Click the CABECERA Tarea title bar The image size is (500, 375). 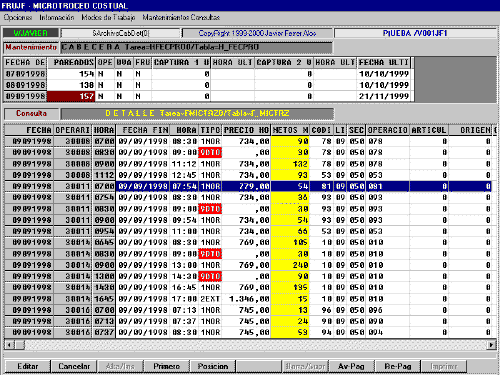[197, 47]
